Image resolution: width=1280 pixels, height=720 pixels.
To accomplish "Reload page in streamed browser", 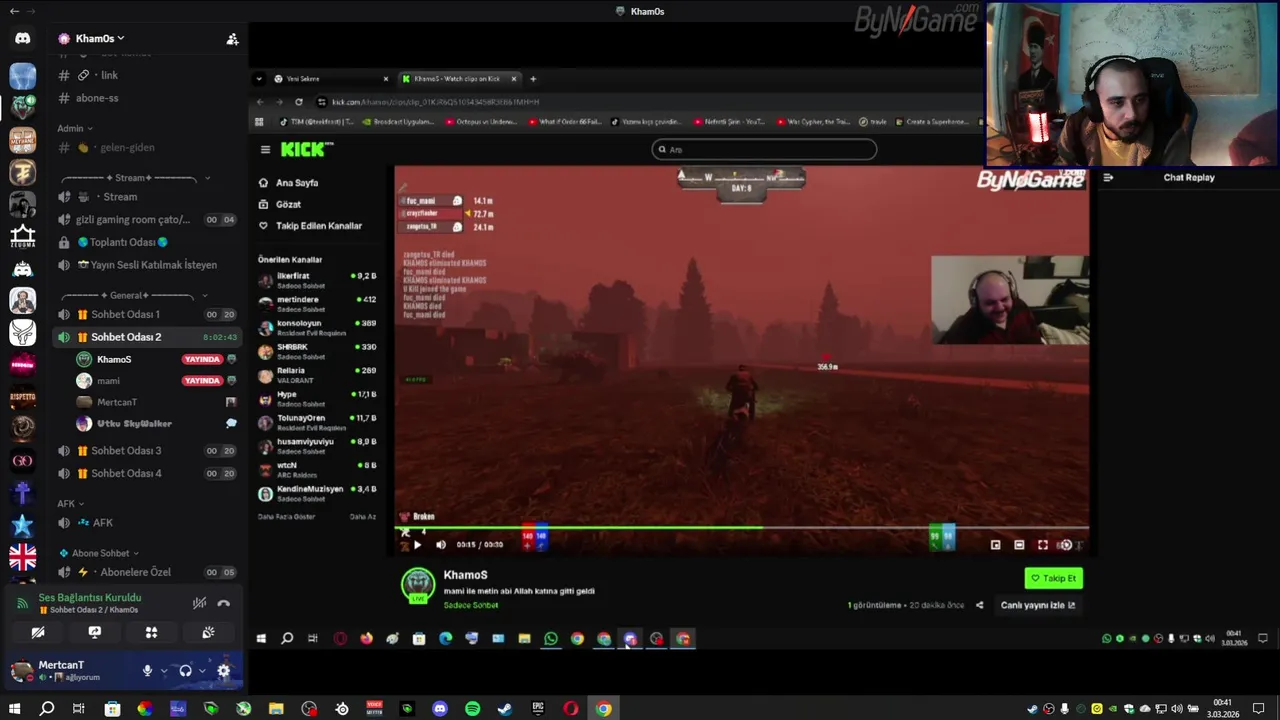I will point(298,102).
